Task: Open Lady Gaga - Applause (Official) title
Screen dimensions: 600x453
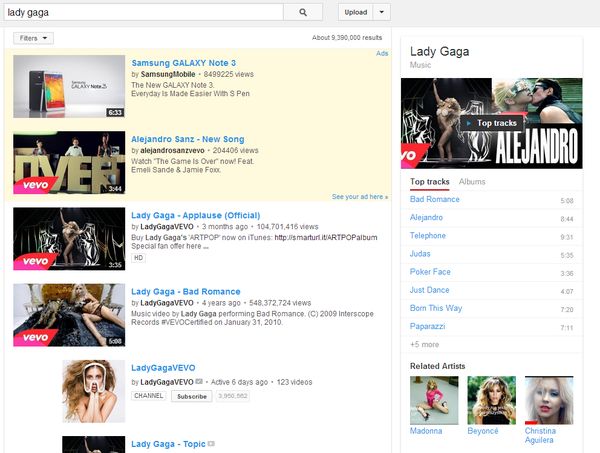Action: tap(196, 215)
